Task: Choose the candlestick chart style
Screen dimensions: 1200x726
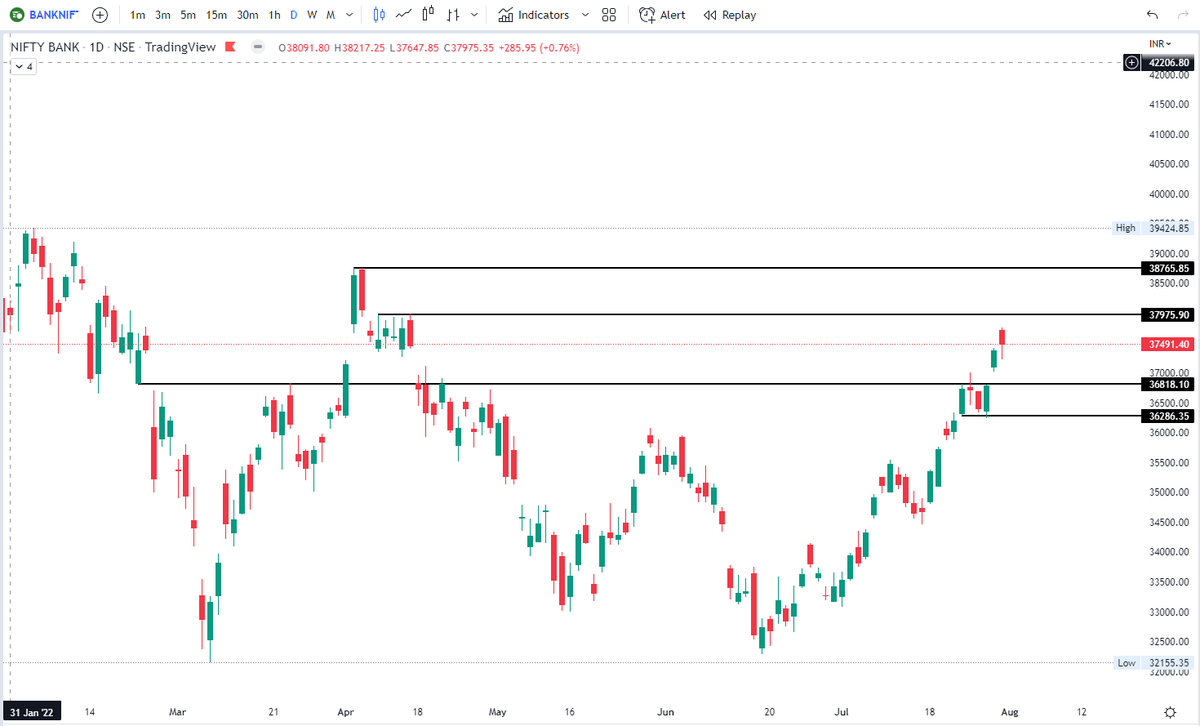Action: pyautogui.click(x=379, y=15)
